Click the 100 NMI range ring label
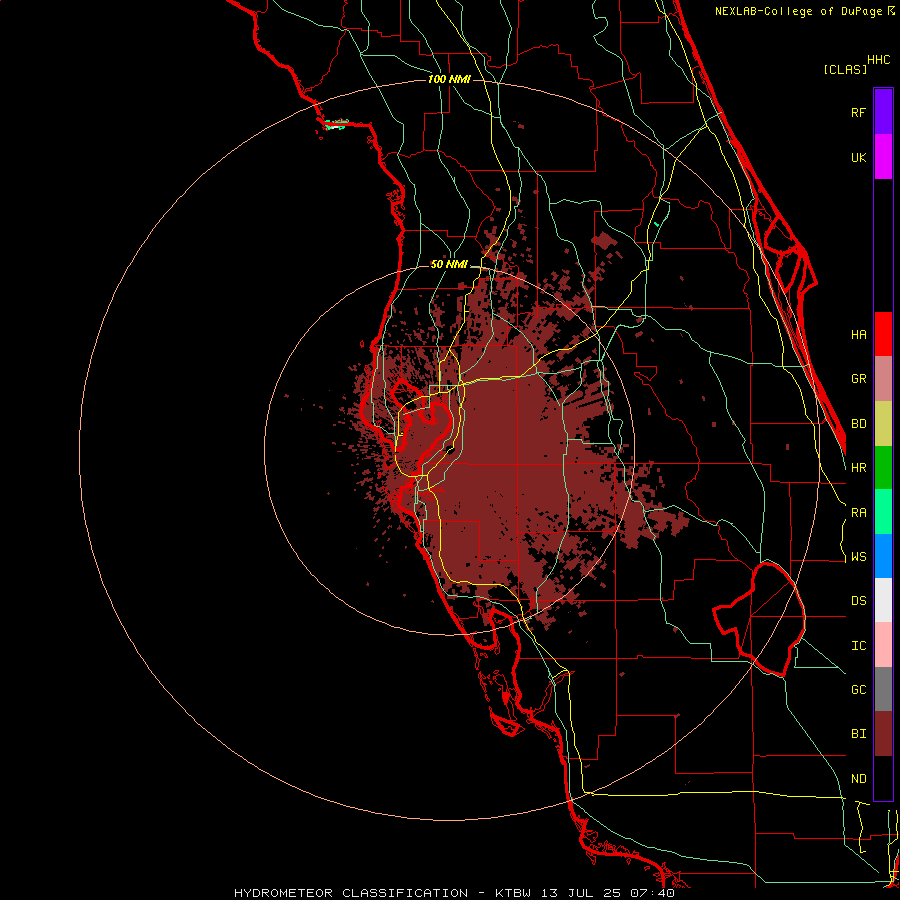Screen dimensions: 900x900 449,79
